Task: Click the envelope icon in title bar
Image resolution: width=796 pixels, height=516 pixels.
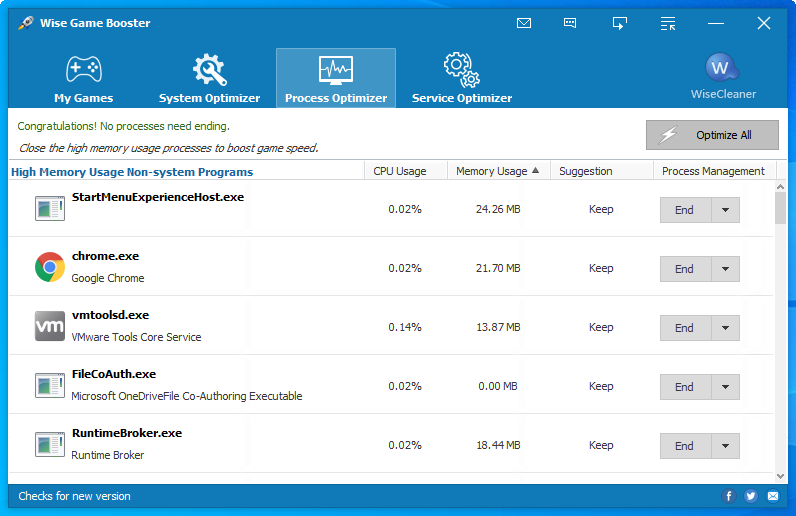Action: [x=524, y=23]
